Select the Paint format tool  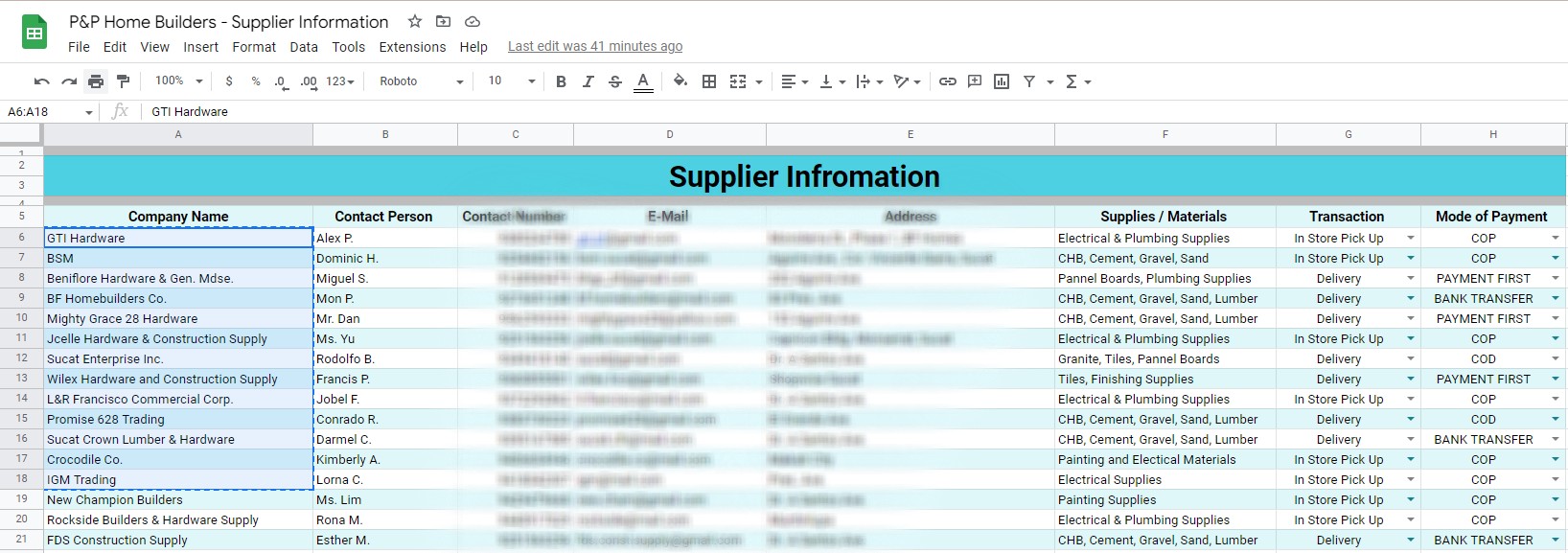(123, 81)
